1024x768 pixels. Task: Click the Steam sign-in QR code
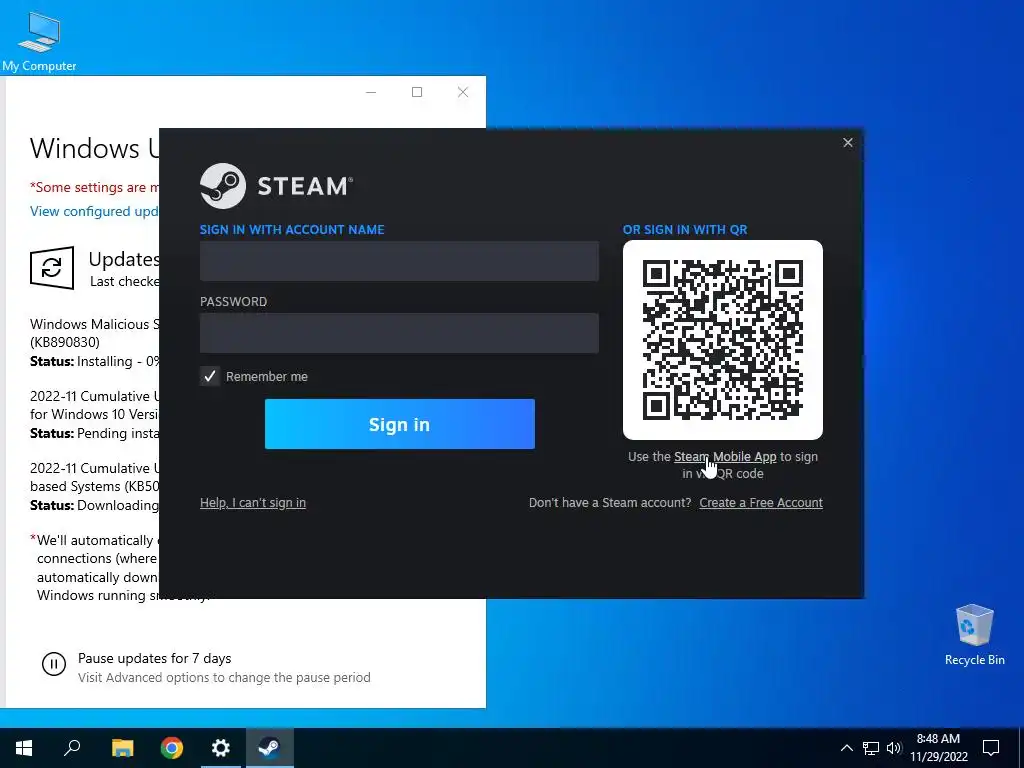(722, 340)
